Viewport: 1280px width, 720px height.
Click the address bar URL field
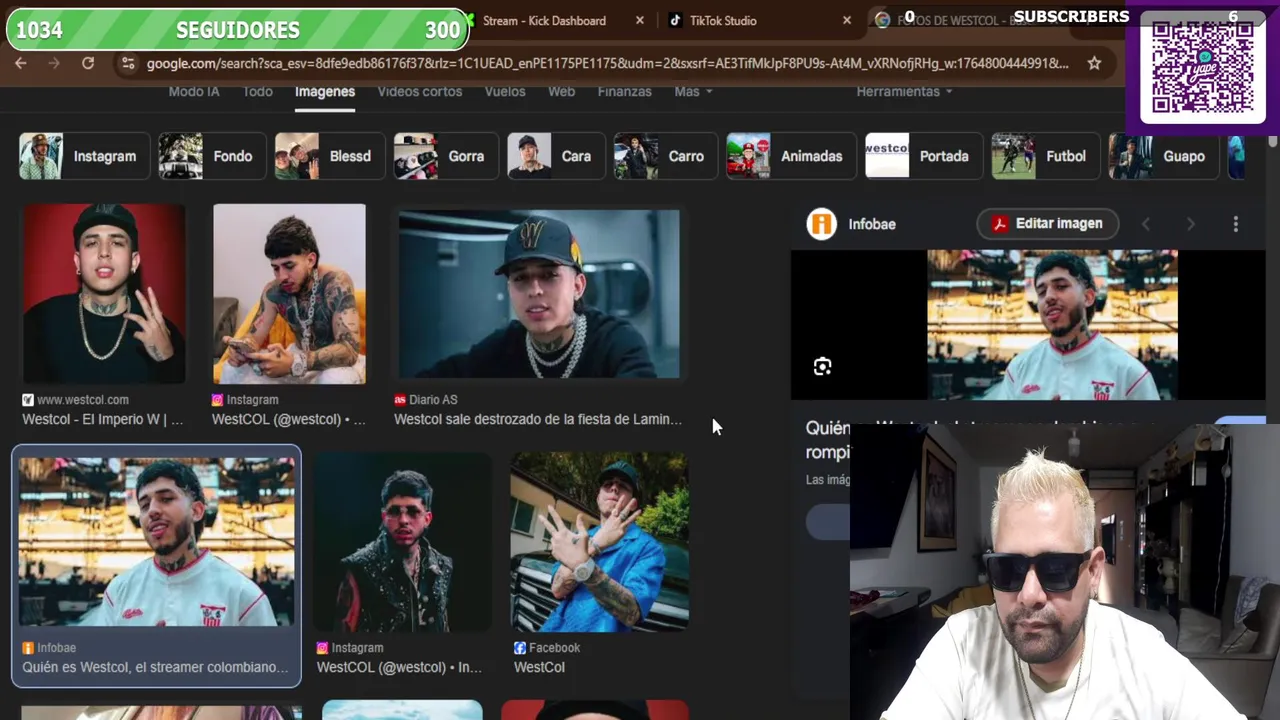[x=607, y=63]
